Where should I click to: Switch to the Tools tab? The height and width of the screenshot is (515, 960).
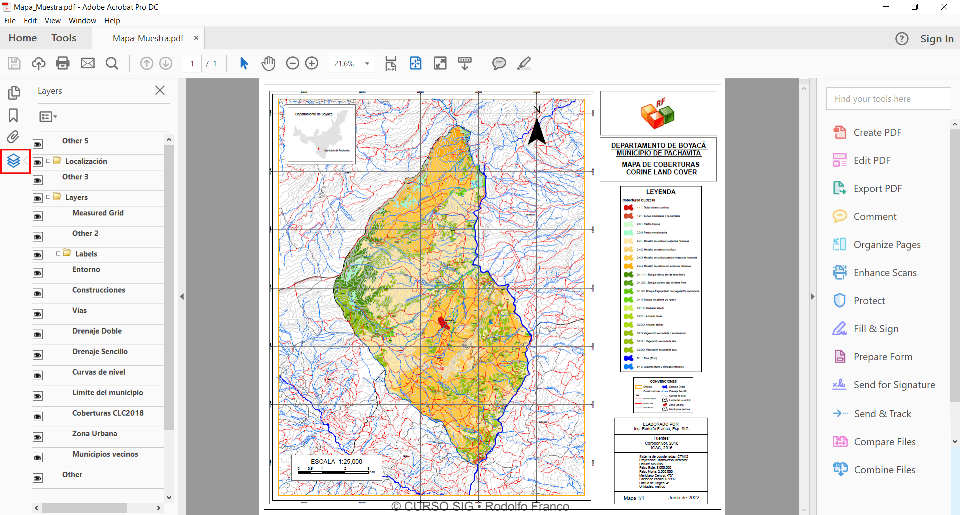[x=64, y=38]
